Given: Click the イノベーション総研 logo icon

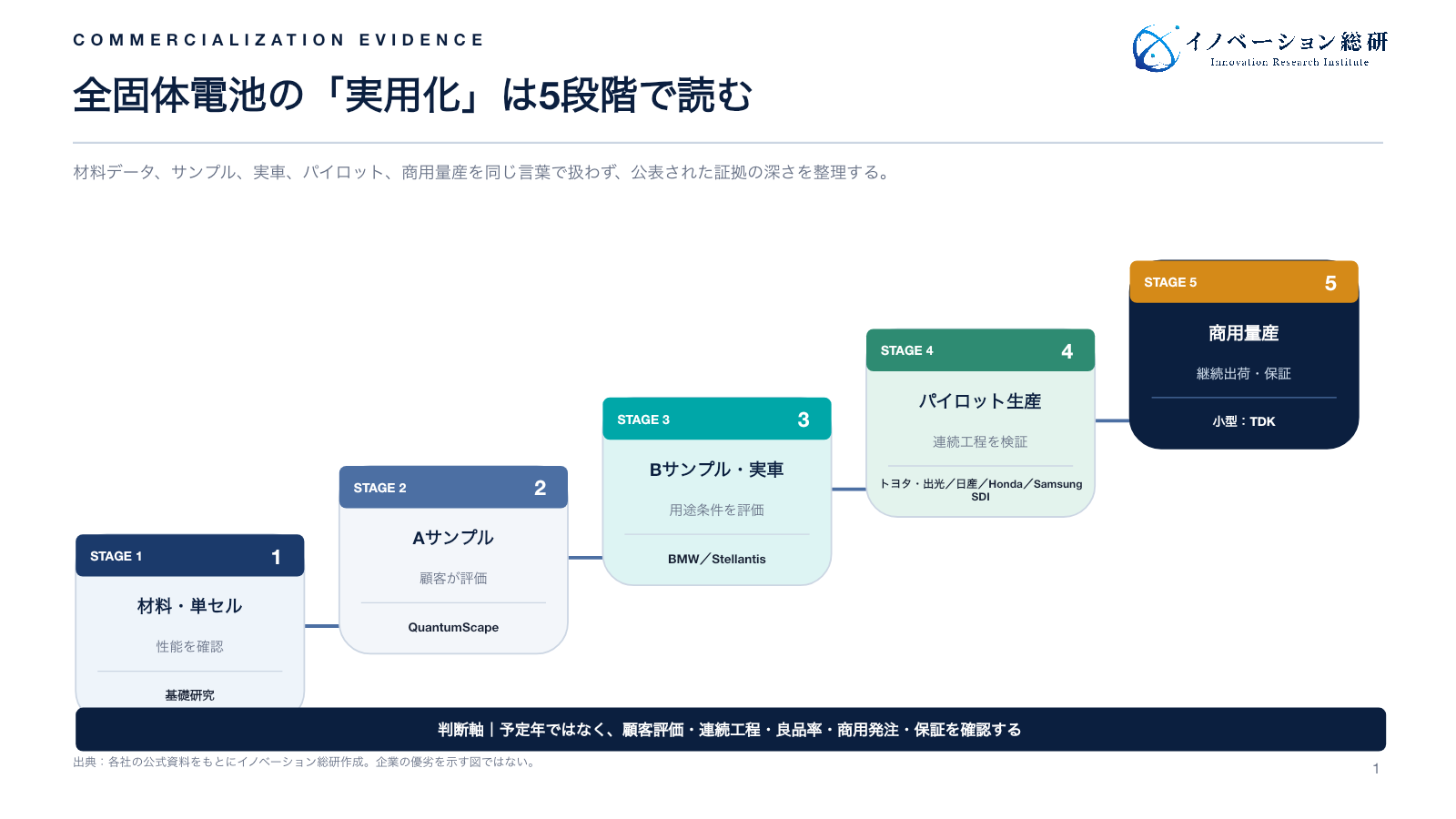Looking at the screenshot, I should point(1157,48).
